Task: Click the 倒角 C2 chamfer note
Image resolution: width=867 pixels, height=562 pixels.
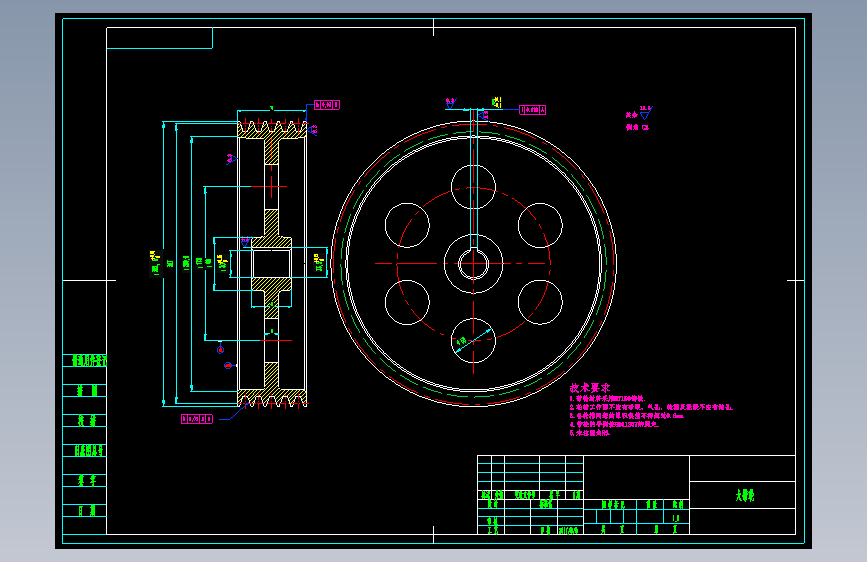Action: coord(637,127)
